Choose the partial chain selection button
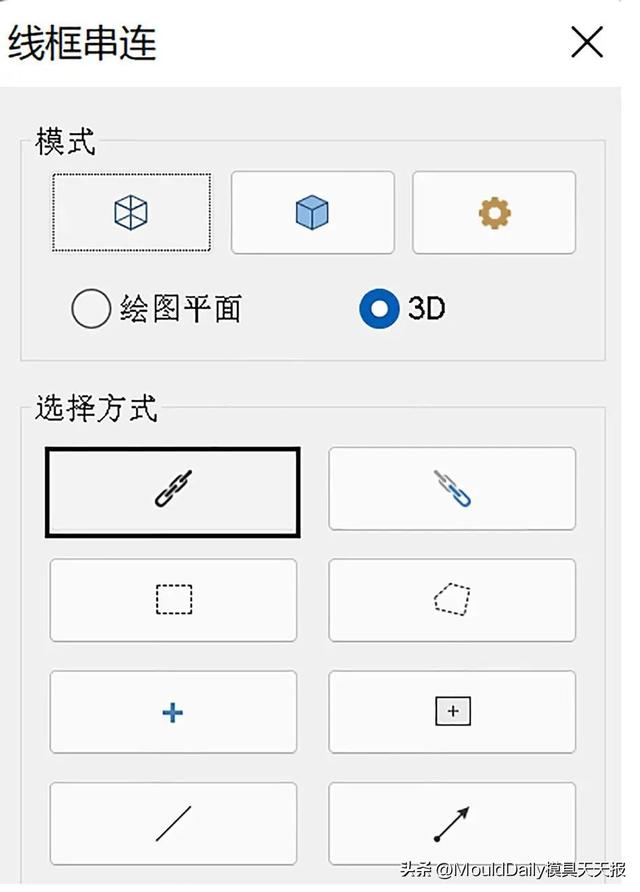This screenshot has height=892, width=640. 452,489
